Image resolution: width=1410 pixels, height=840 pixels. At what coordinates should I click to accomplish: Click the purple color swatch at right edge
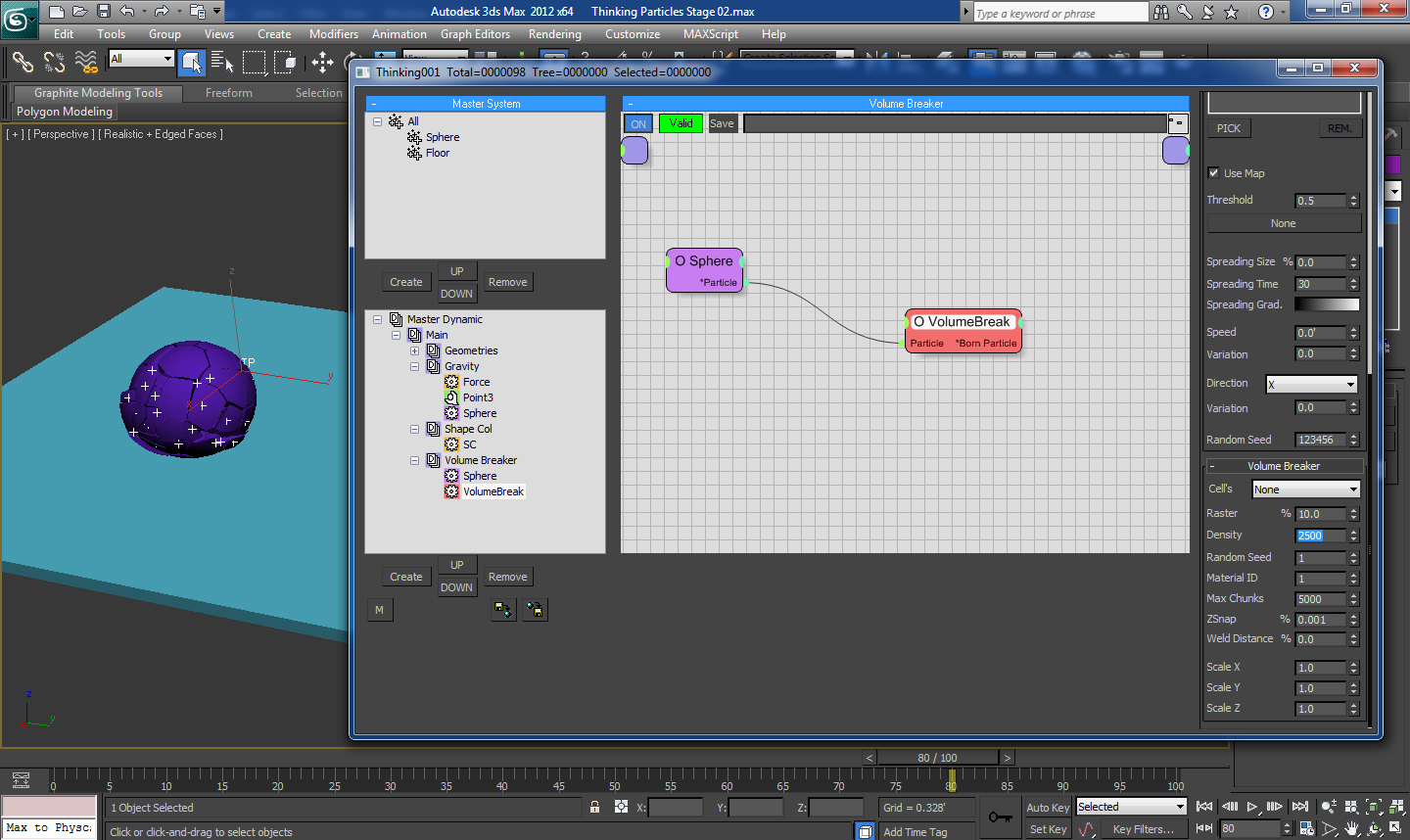(1394, 164)
